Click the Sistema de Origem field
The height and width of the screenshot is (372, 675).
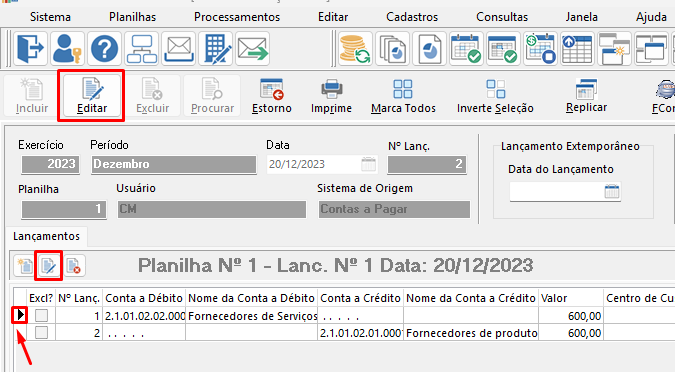394,209
